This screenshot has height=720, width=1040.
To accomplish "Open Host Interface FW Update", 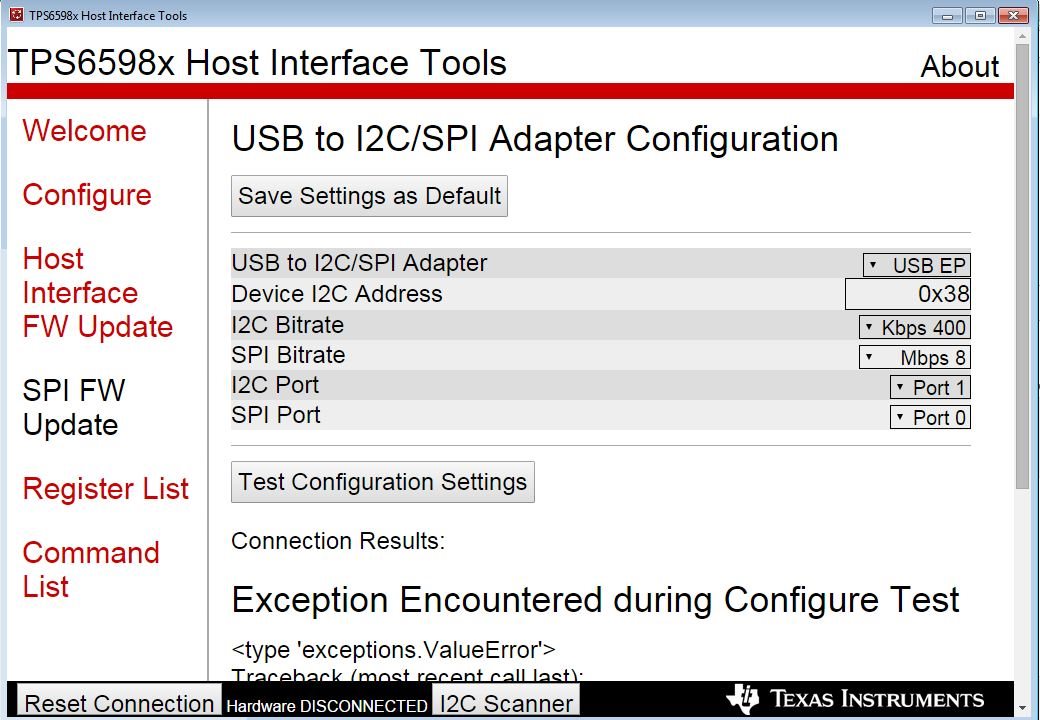I will pos(97,292).
